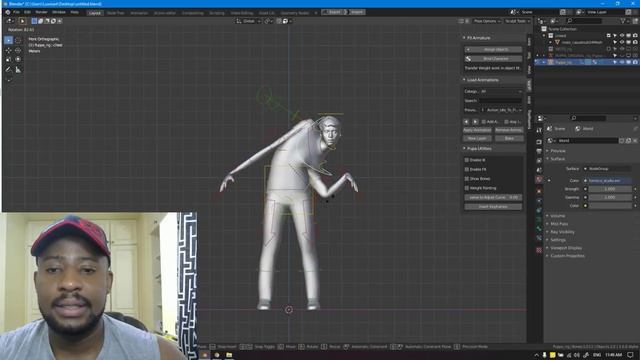
Task: Enable the Enable IK checkbox
Action: pyautogui.click(x=467, y=160)
